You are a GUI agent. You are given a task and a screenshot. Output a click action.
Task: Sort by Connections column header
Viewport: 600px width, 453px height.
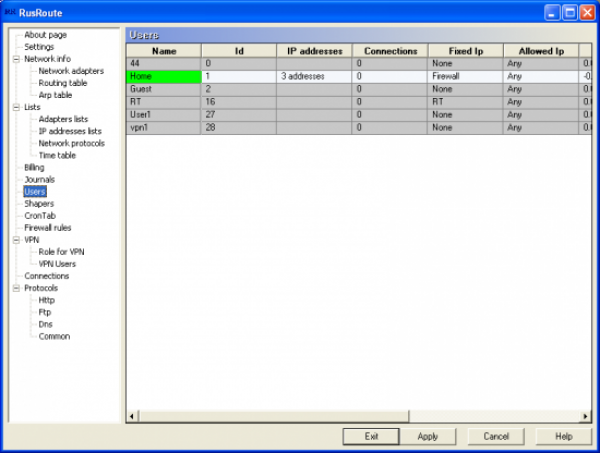pyautogui.click(x=390, y=51)
